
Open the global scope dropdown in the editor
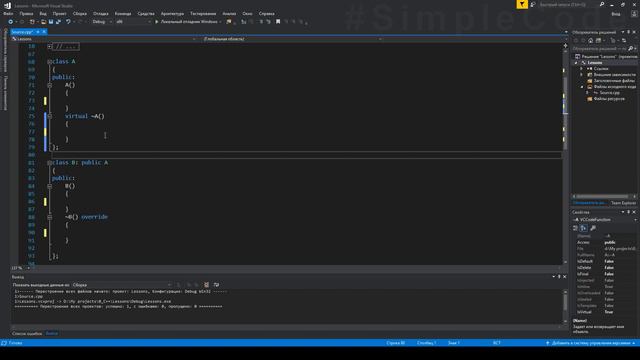(x=292, y=39)
